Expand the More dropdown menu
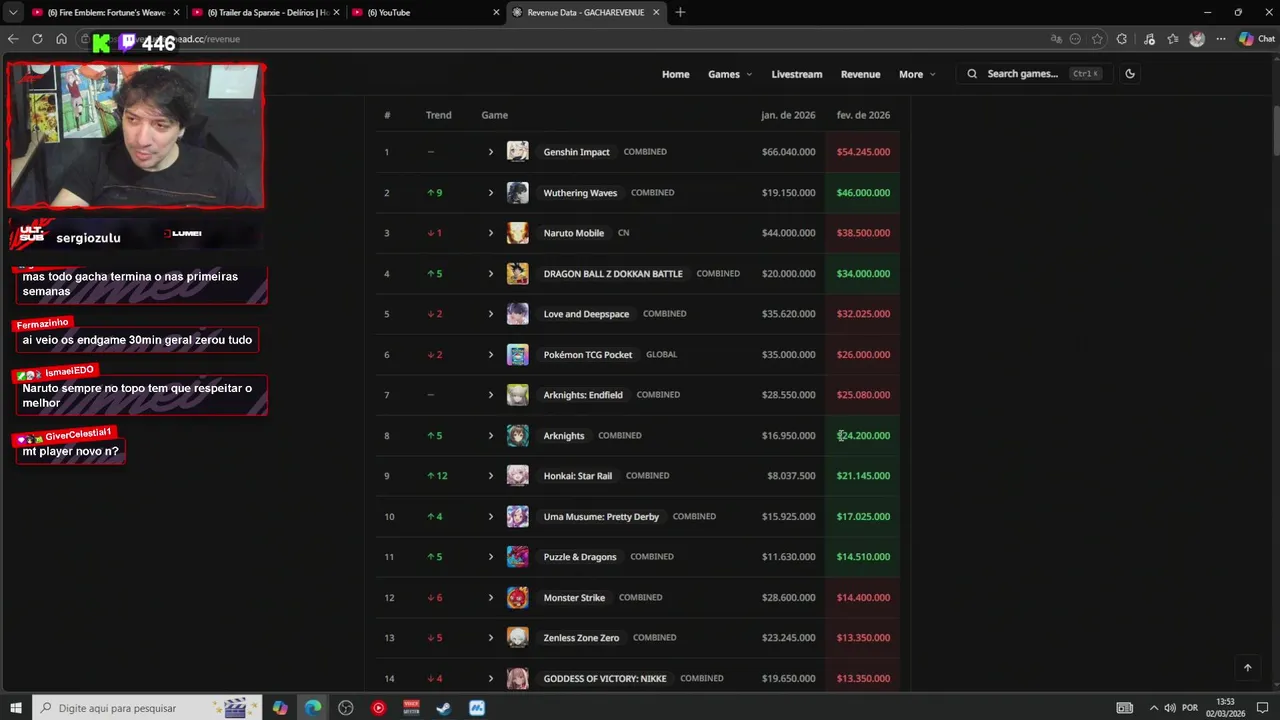Screen dimensions: 1280x720 pyautogui.click(x=917, y=74)
